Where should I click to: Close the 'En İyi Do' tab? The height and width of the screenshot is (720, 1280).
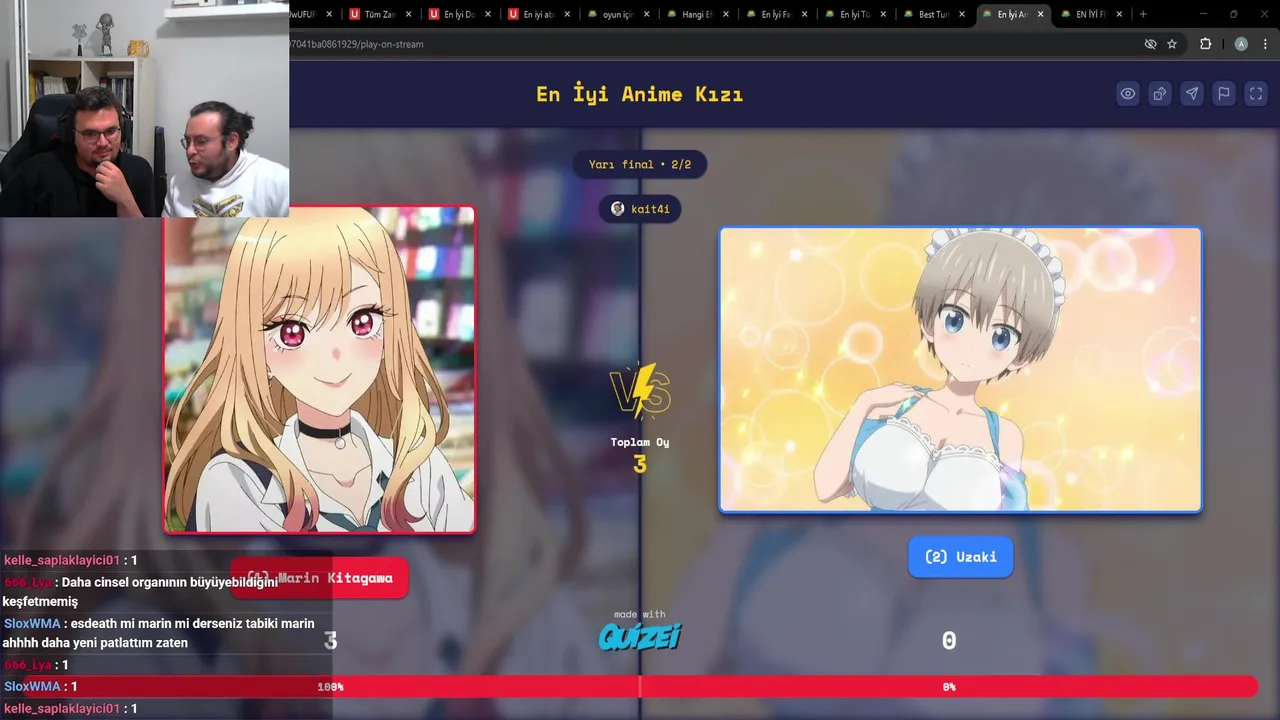coord(488,14)
